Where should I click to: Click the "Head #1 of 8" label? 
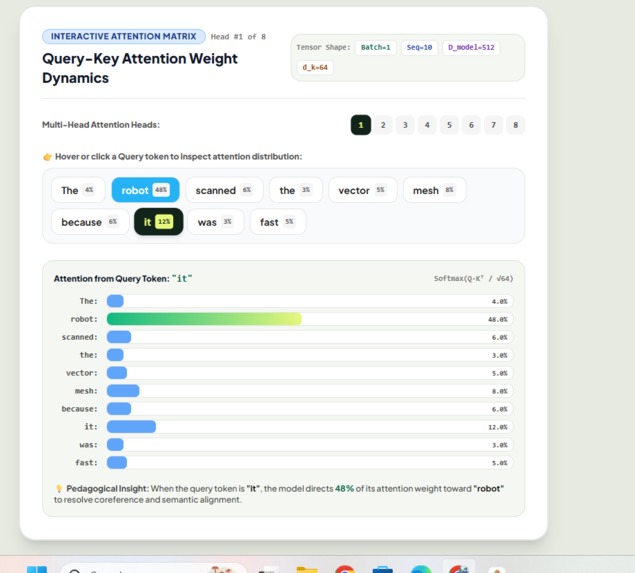[x=238, y=37]
